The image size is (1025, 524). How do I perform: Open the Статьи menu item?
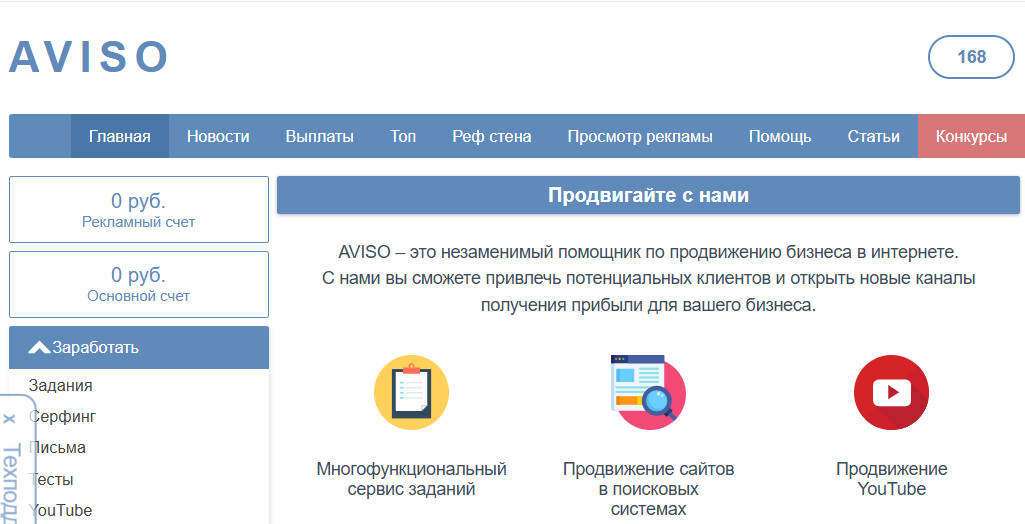click(x=873, y=137)
